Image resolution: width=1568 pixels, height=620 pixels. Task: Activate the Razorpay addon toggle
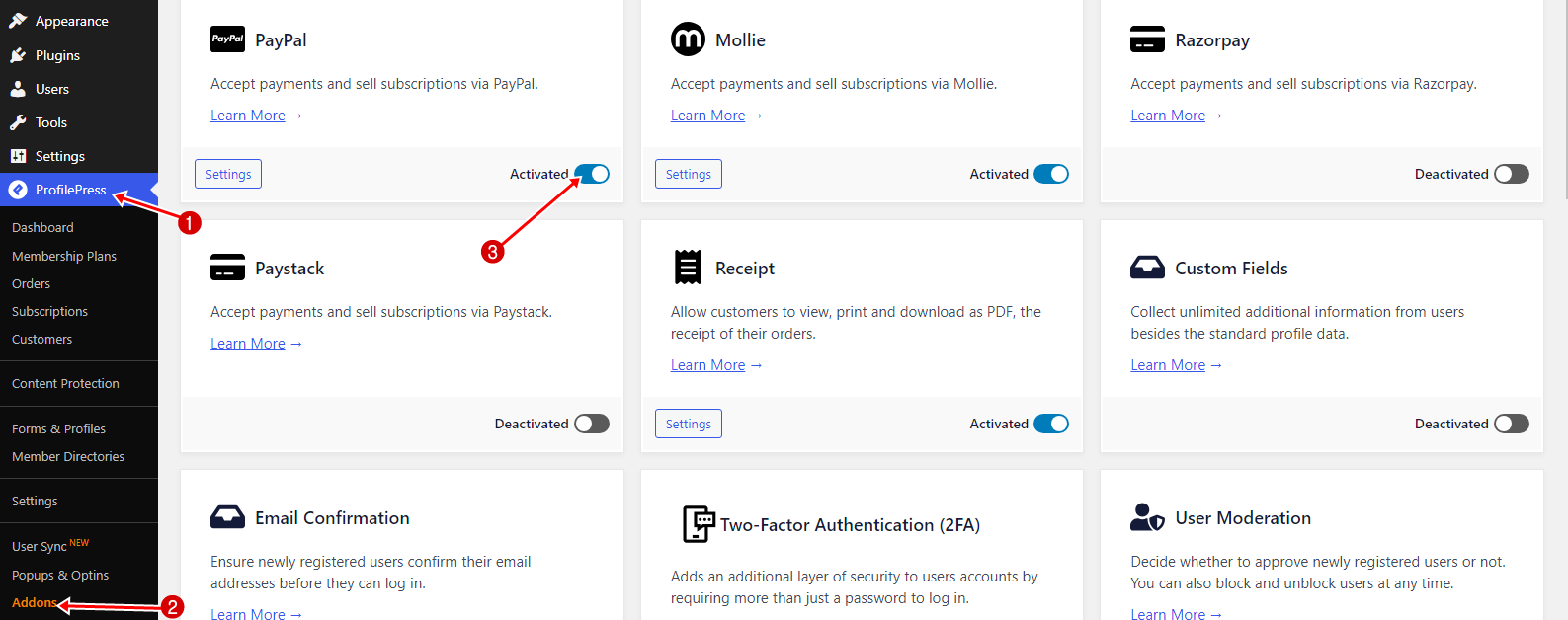1512,174
